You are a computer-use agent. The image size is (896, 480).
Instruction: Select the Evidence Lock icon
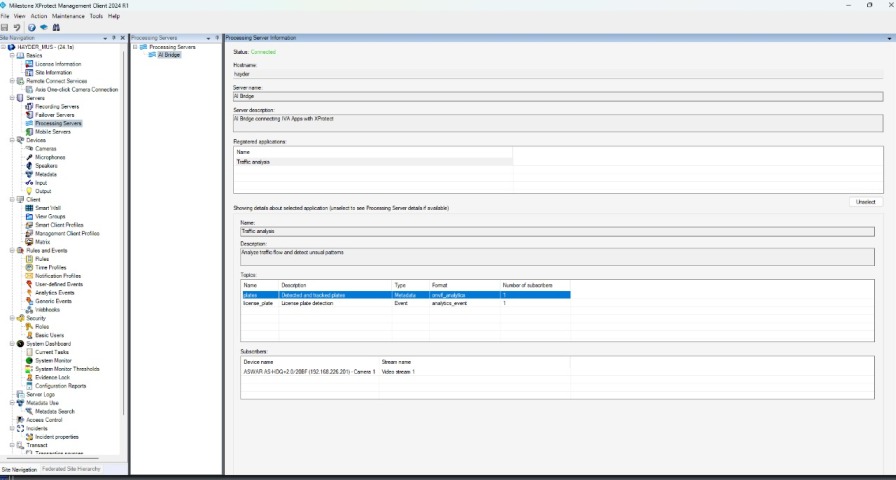pos(29,377)
